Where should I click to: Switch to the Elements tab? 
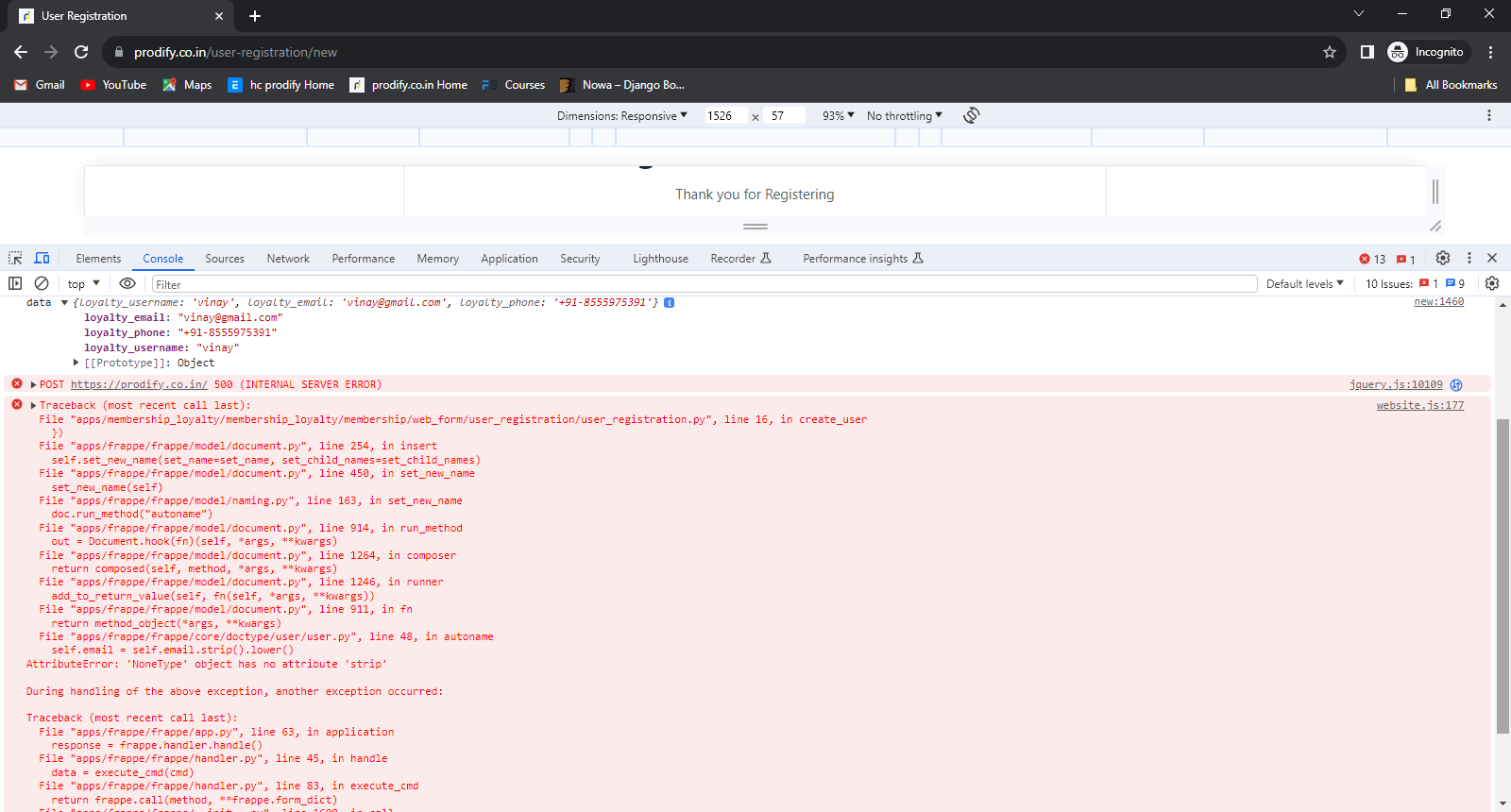(x=98, y=259)
